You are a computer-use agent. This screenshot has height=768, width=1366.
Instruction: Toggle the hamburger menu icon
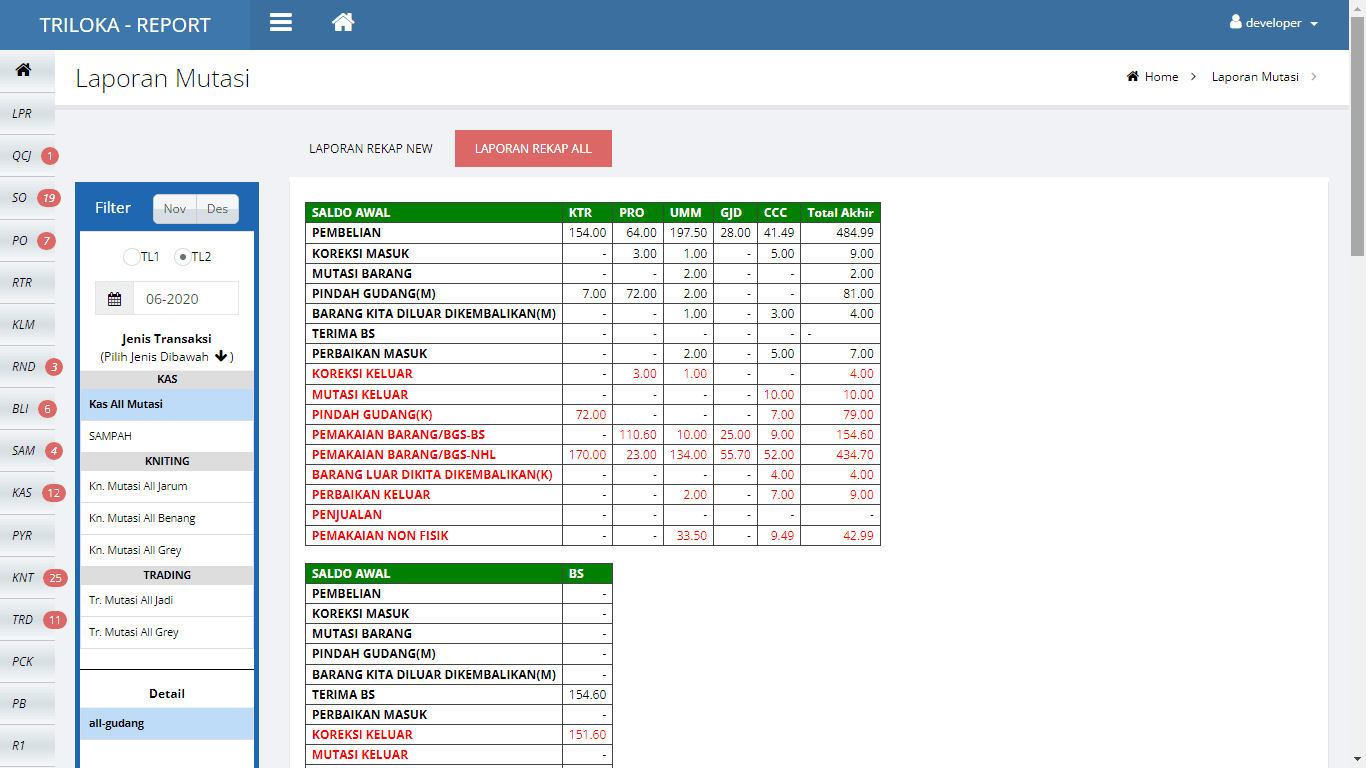281,22
